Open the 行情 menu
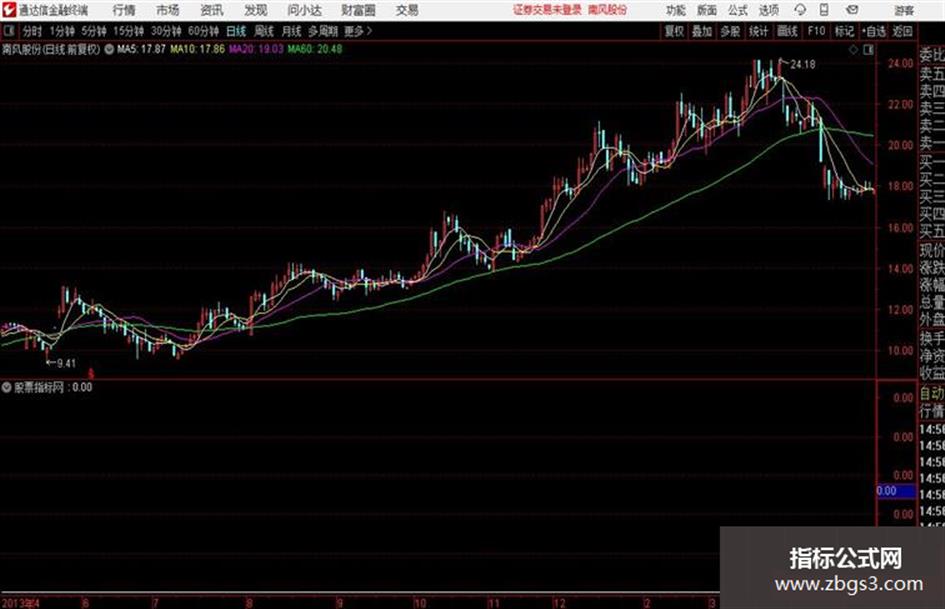The width and height of the screenshot is (945, 609). click(x=124, y=10)
